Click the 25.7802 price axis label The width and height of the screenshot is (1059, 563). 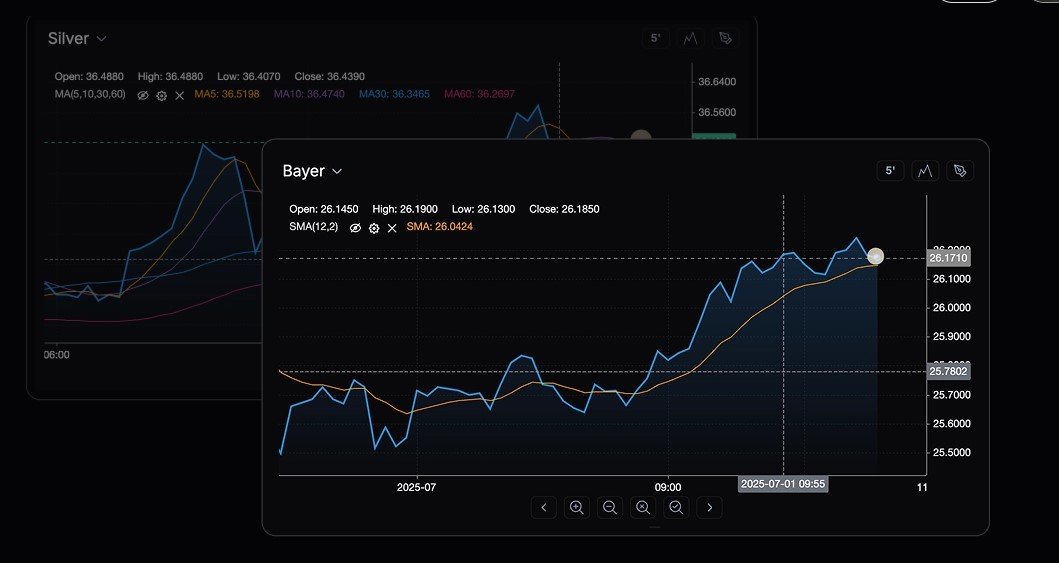click(x=948, y=371)
